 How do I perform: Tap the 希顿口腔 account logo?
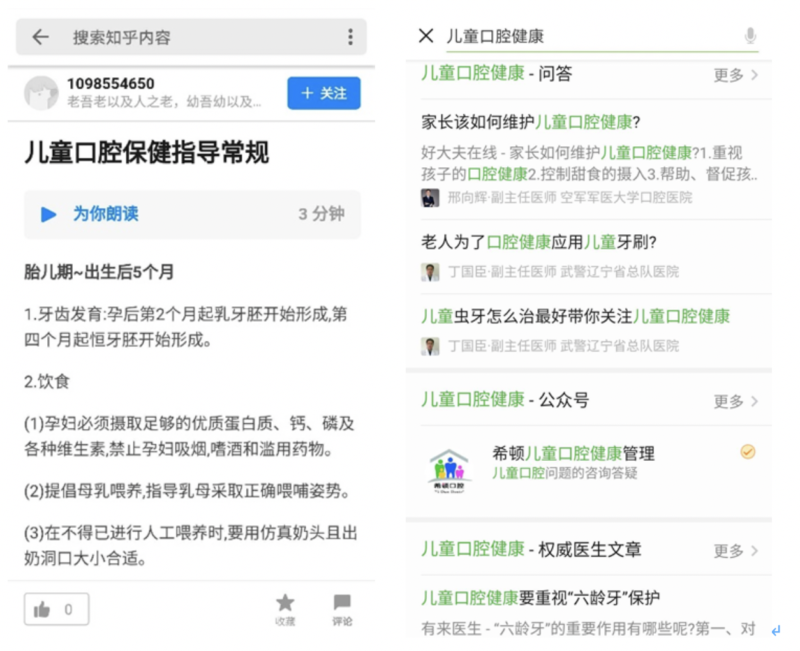coord(449,470)
